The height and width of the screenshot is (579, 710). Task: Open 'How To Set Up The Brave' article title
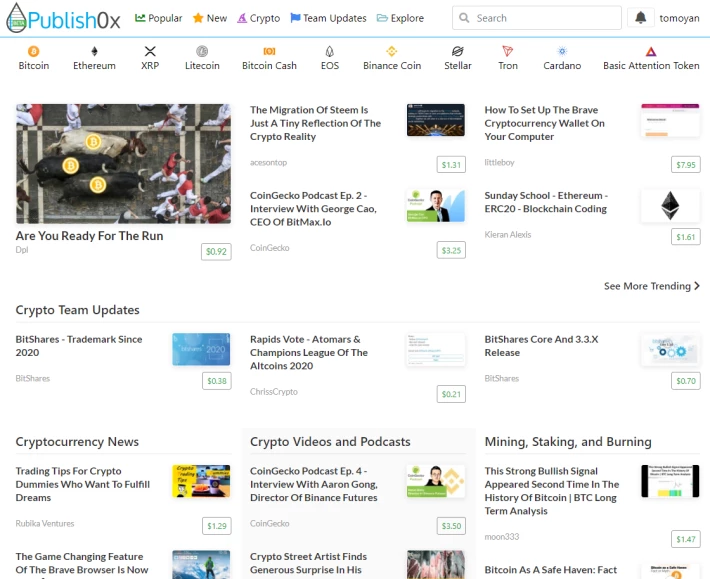coord(544,123)
